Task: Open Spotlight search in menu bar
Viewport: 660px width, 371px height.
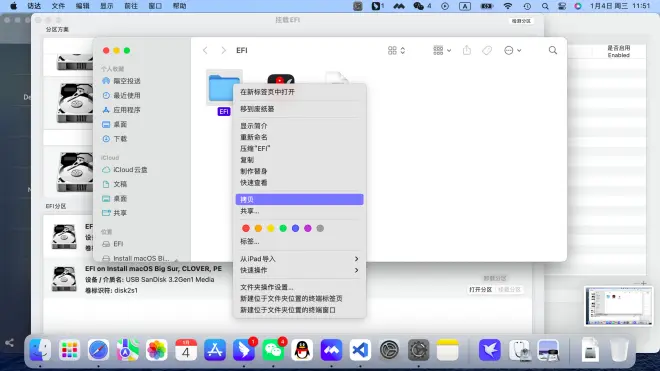Action: coord(545,6)
